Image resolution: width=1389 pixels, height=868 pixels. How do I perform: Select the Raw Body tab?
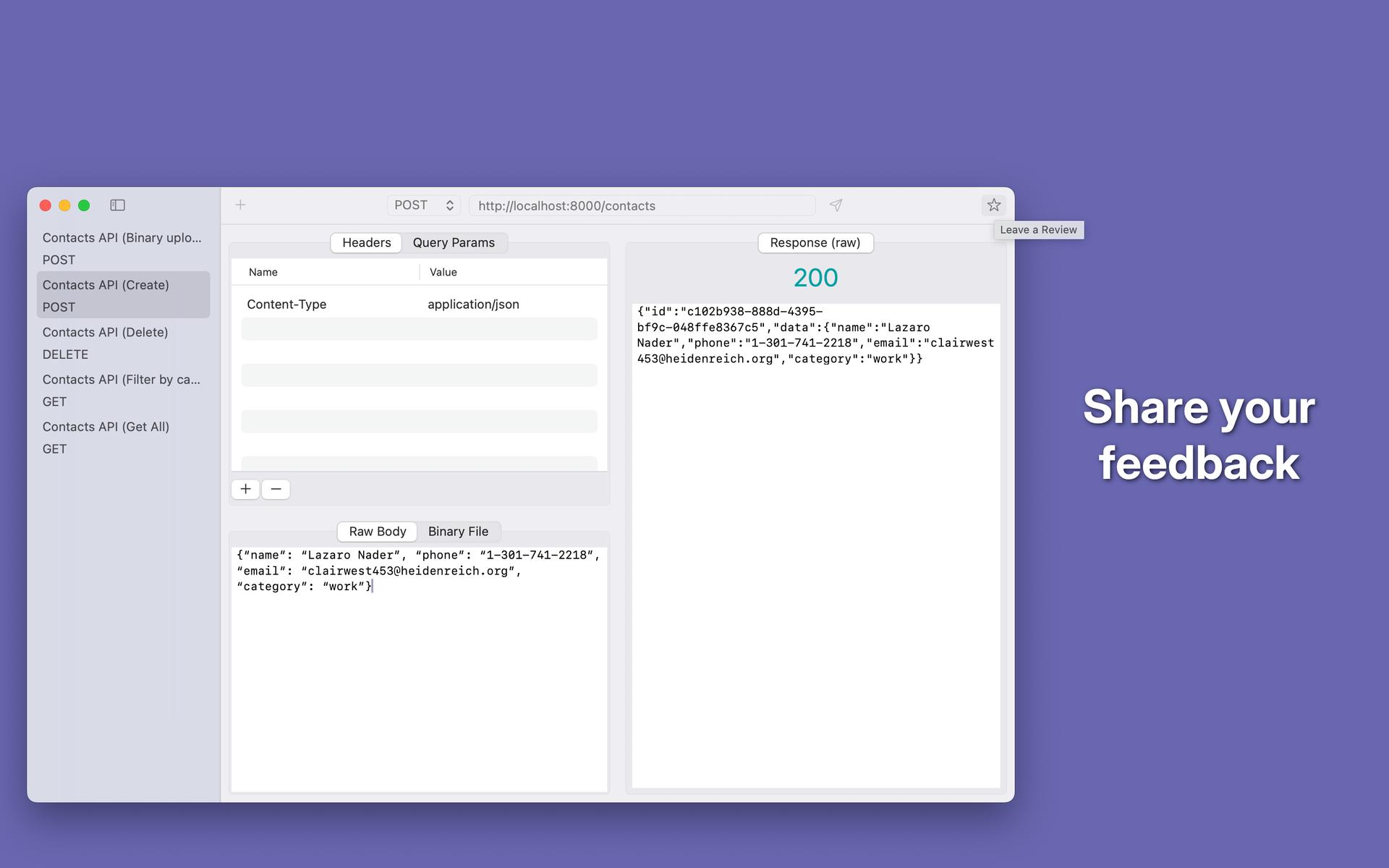(x=377, y=532)
